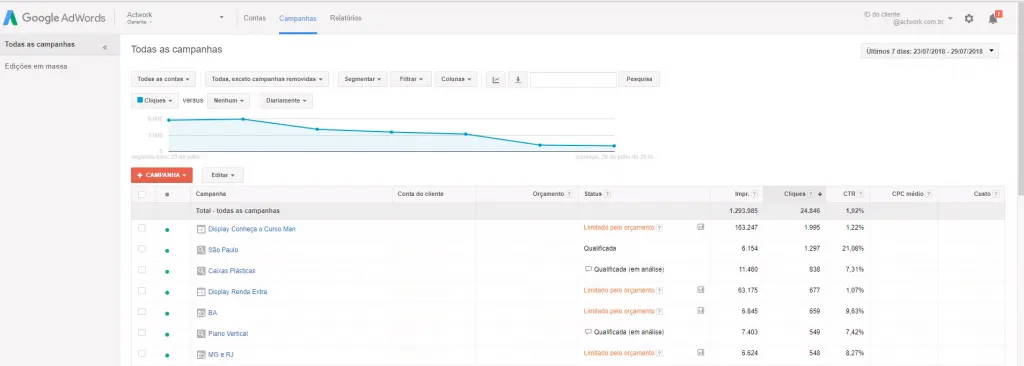Click the help icon beside Impr. header

754,194
